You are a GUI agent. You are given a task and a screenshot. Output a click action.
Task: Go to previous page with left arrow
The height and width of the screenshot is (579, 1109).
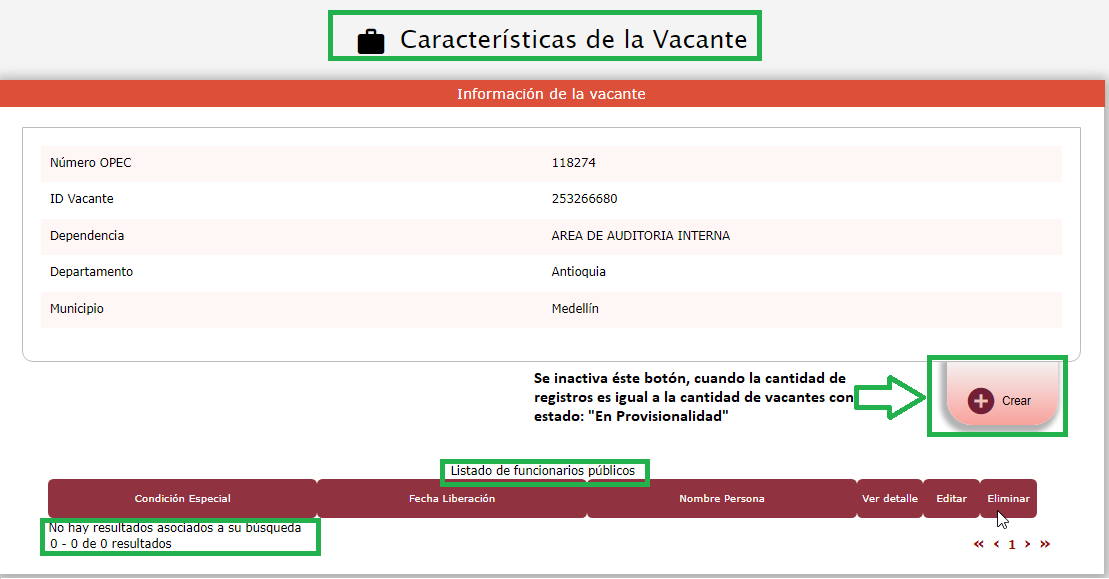996,544
